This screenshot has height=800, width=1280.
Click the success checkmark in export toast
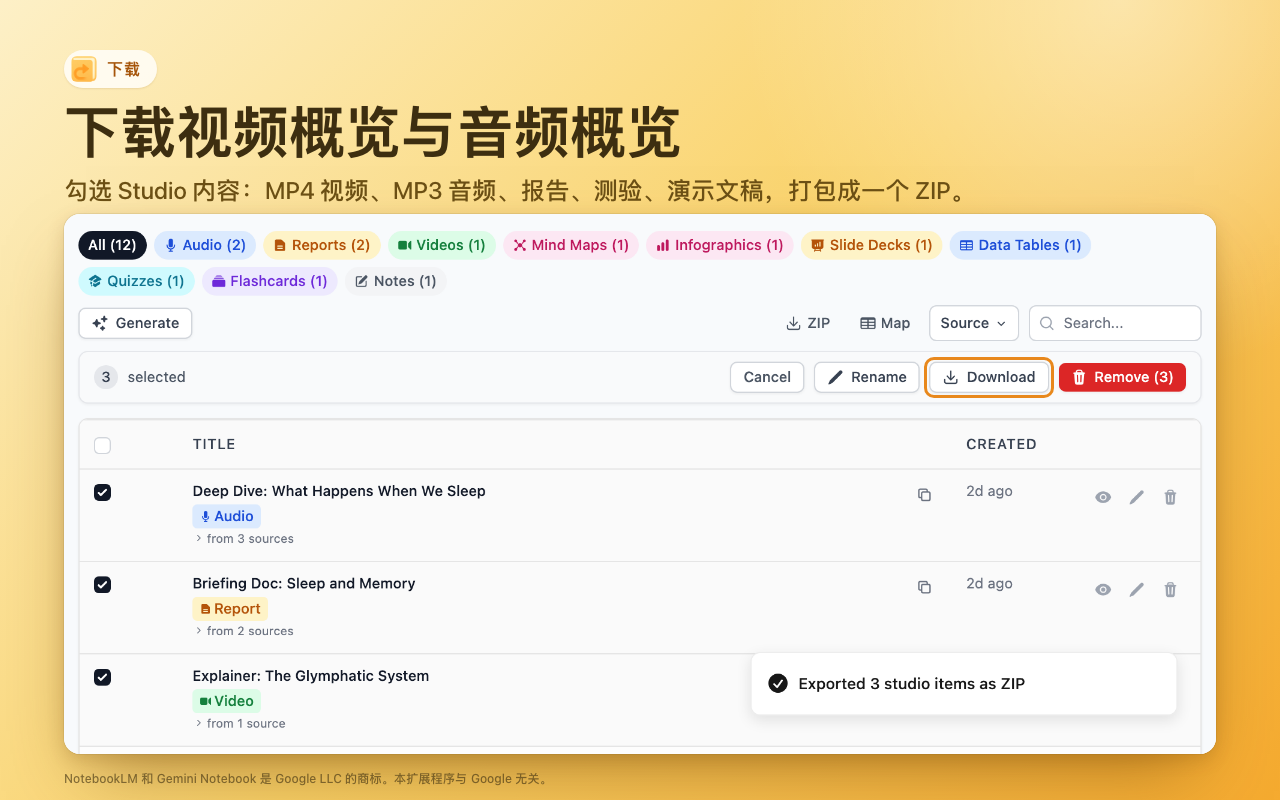[x=777, y=684]
